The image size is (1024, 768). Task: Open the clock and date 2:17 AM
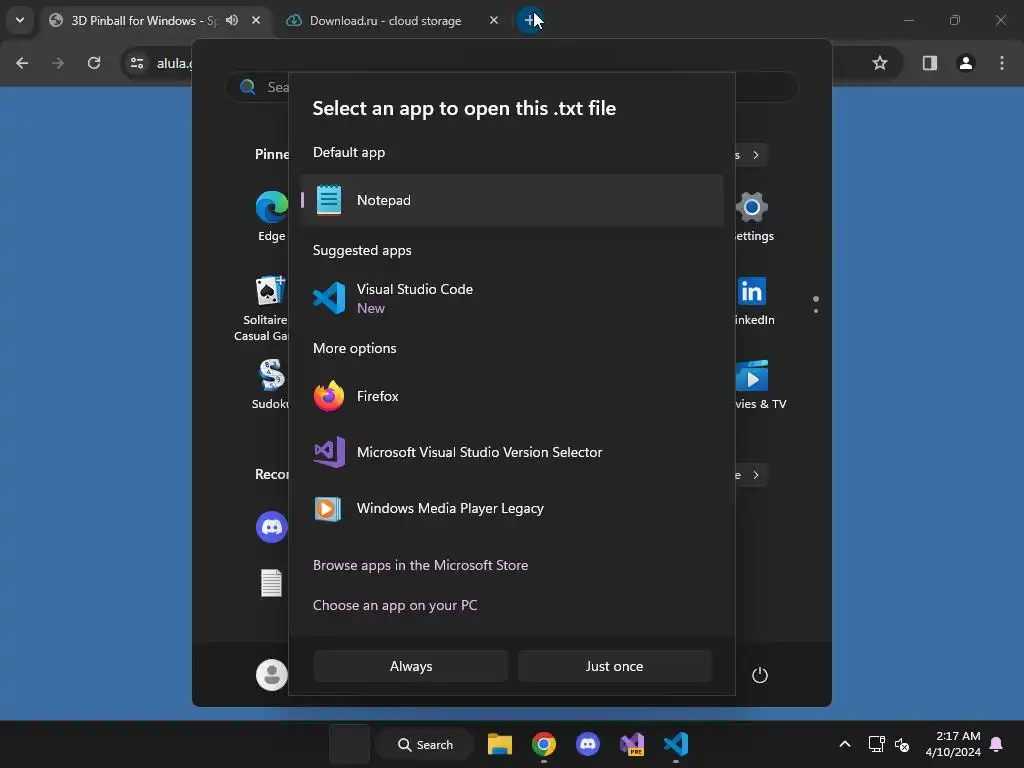953,744
